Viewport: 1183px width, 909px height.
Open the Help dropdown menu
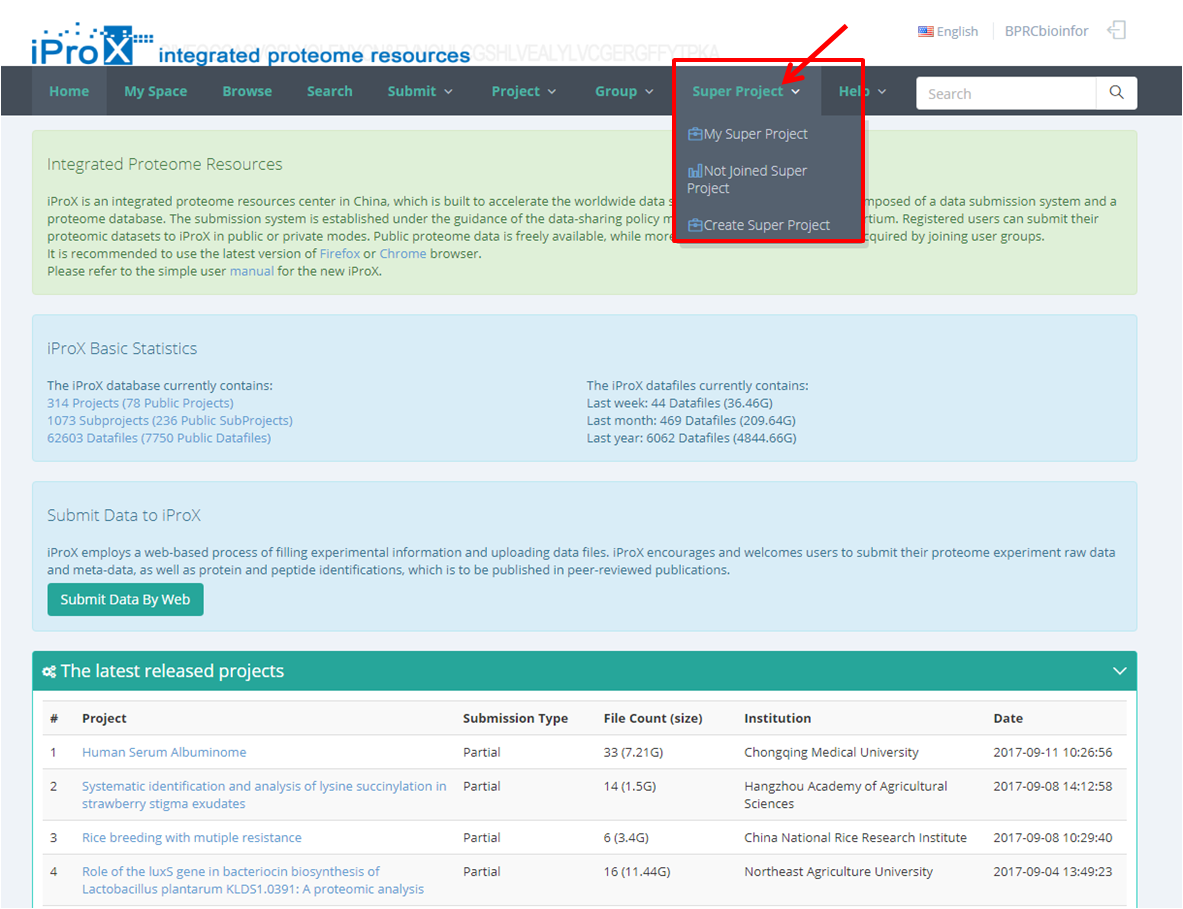(862, 91)
